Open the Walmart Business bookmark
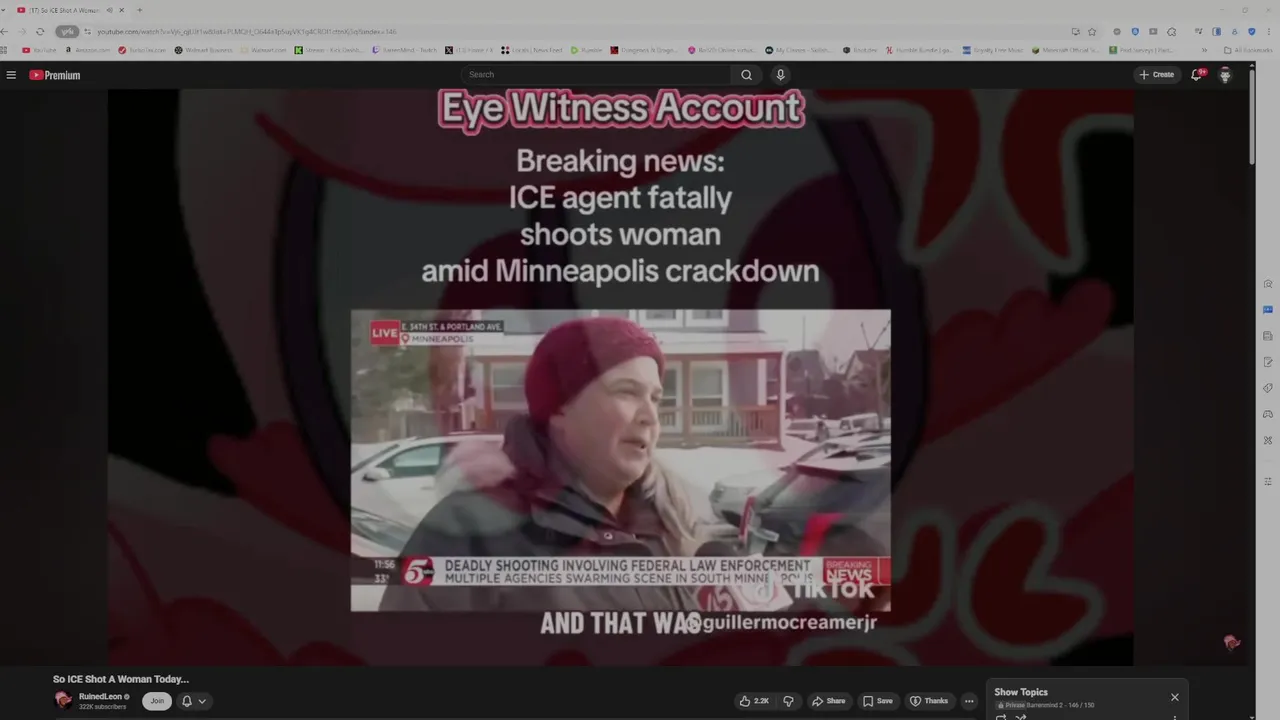Viewport: 1280px width, 720px height. pos(204,50)
